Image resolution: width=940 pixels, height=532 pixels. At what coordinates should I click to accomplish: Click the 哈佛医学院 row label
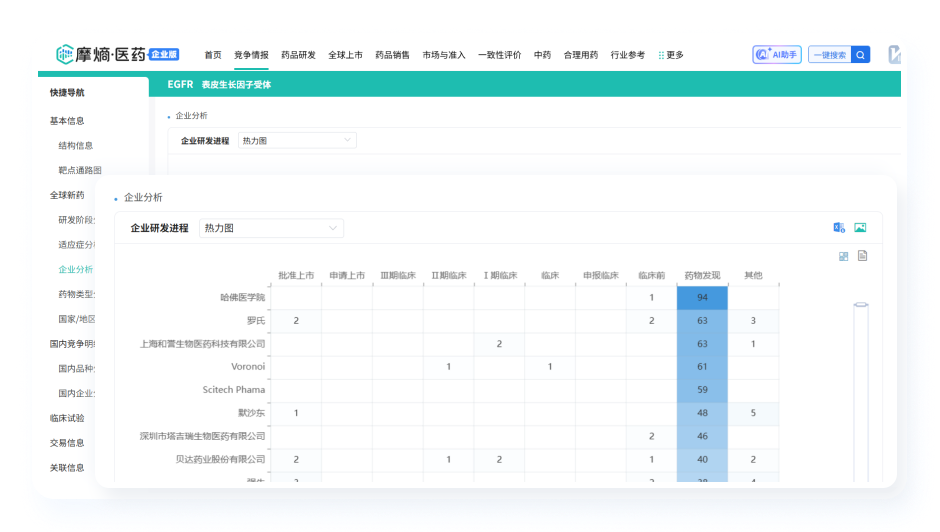coord(242,297)
